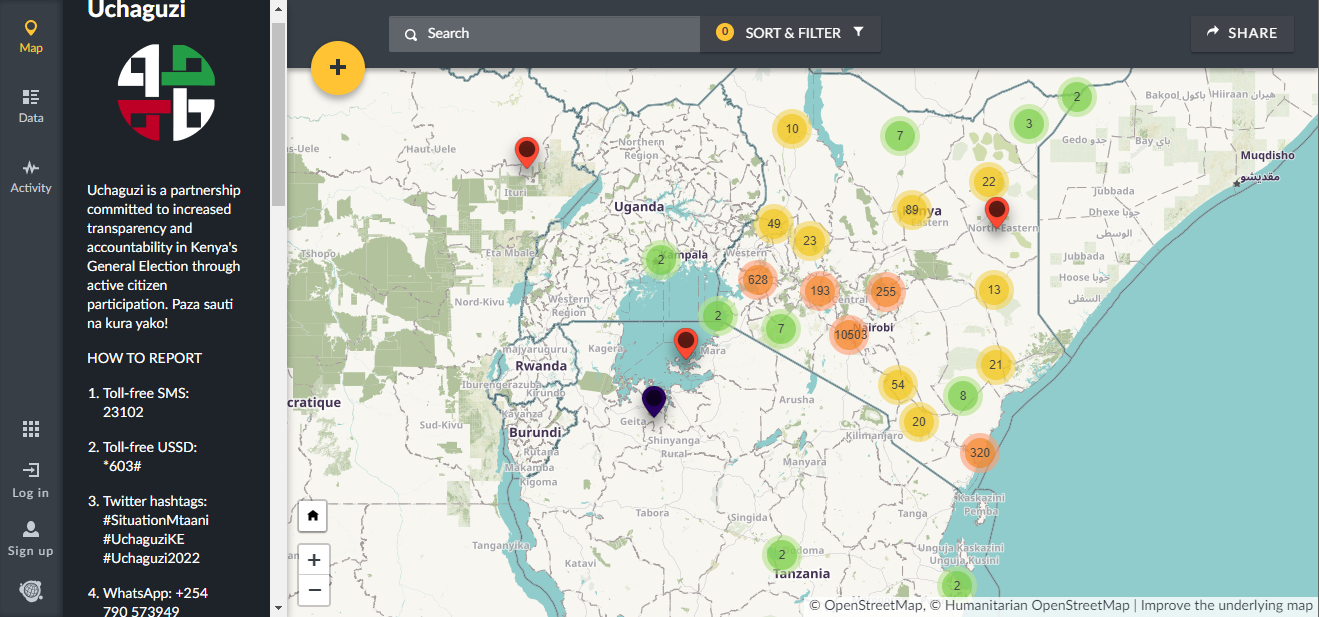Open the 628 reports cluster
Screen dimensions: 1319x617
(x=758, y=280)
